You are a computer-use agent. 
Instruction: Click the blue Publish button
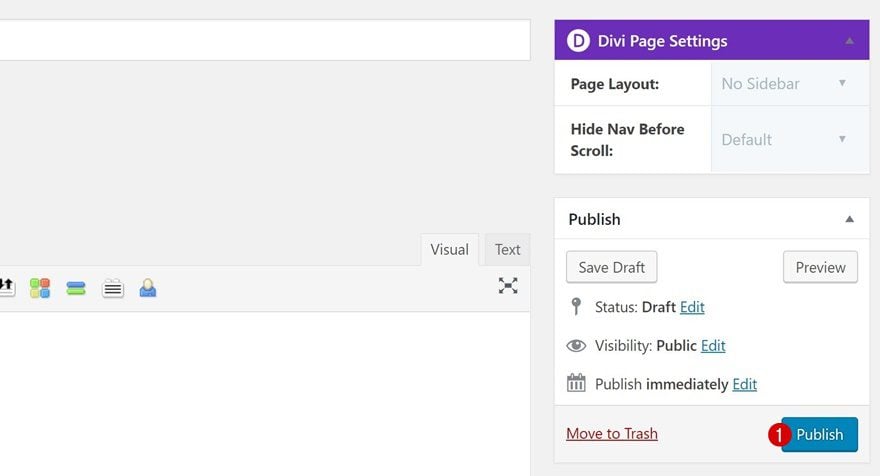pos(819,434)
